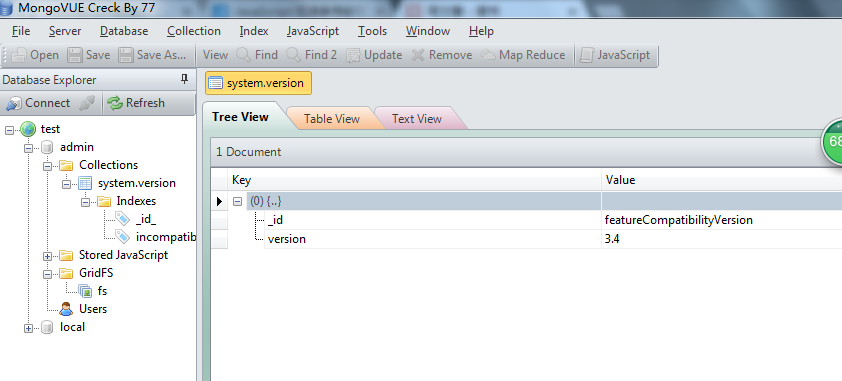
Task: Select the GridFS folder icon
Action: pyautogui.click(x=66, y=274)
